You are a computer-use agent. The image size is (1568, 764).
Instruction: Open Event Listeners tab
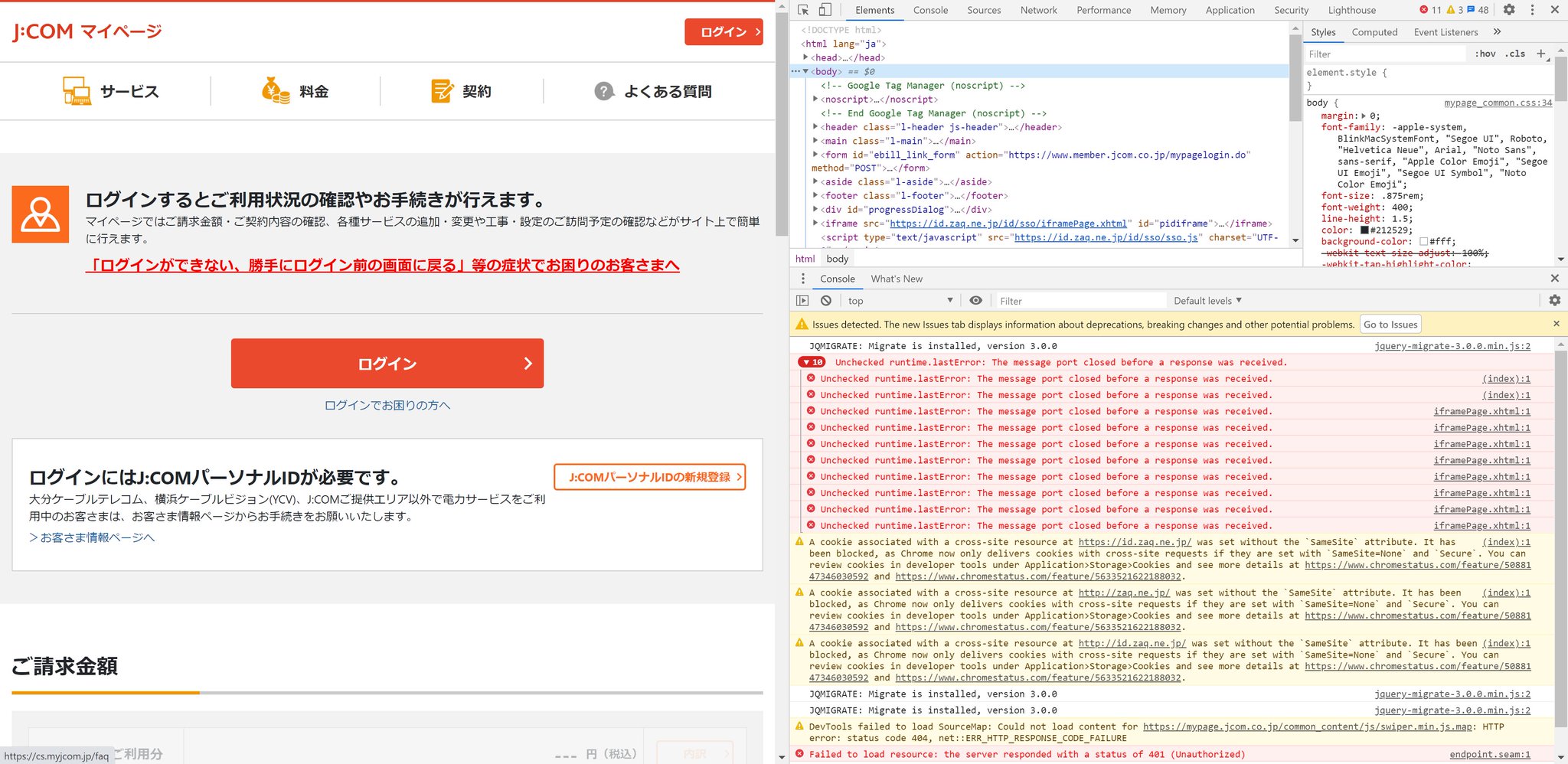click(1445, 32)
